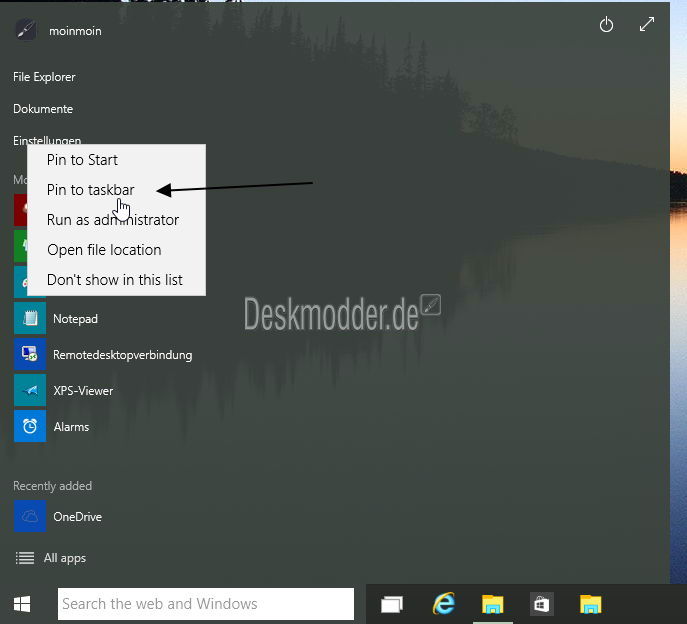The height and width of the screenshot is (624, 687).
Task: Click the OneDrive cloud icon
Action: coord(30,516)
